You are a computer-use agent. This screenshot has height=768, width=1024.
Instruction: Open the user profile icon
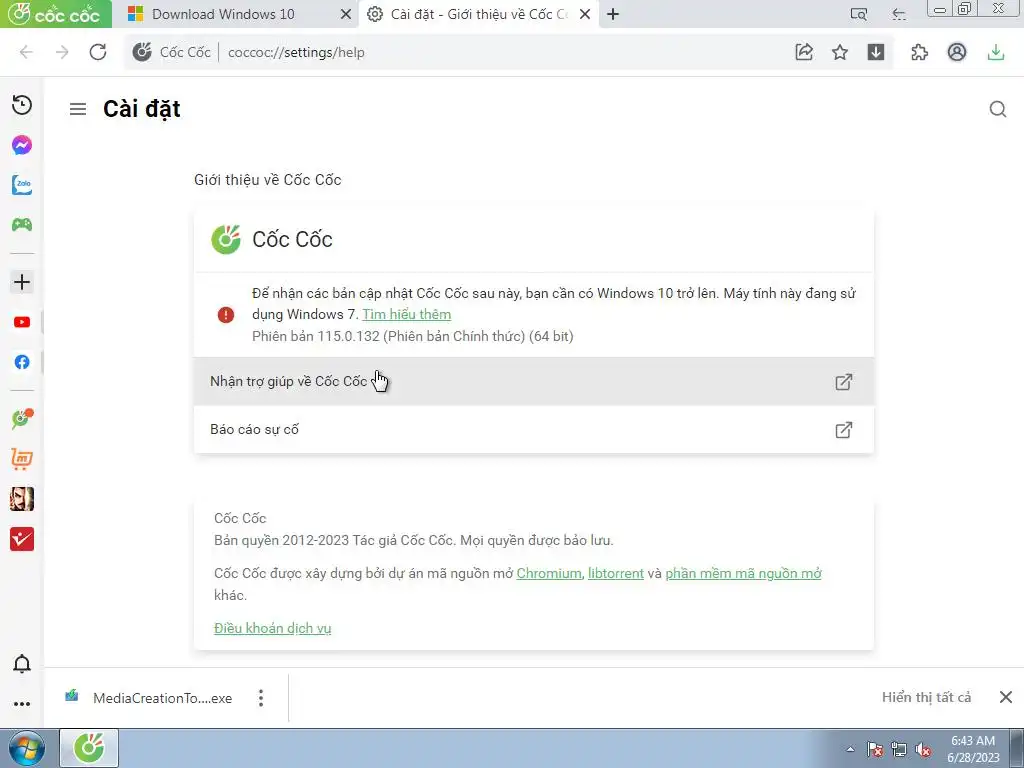click(x=957, y=52)
